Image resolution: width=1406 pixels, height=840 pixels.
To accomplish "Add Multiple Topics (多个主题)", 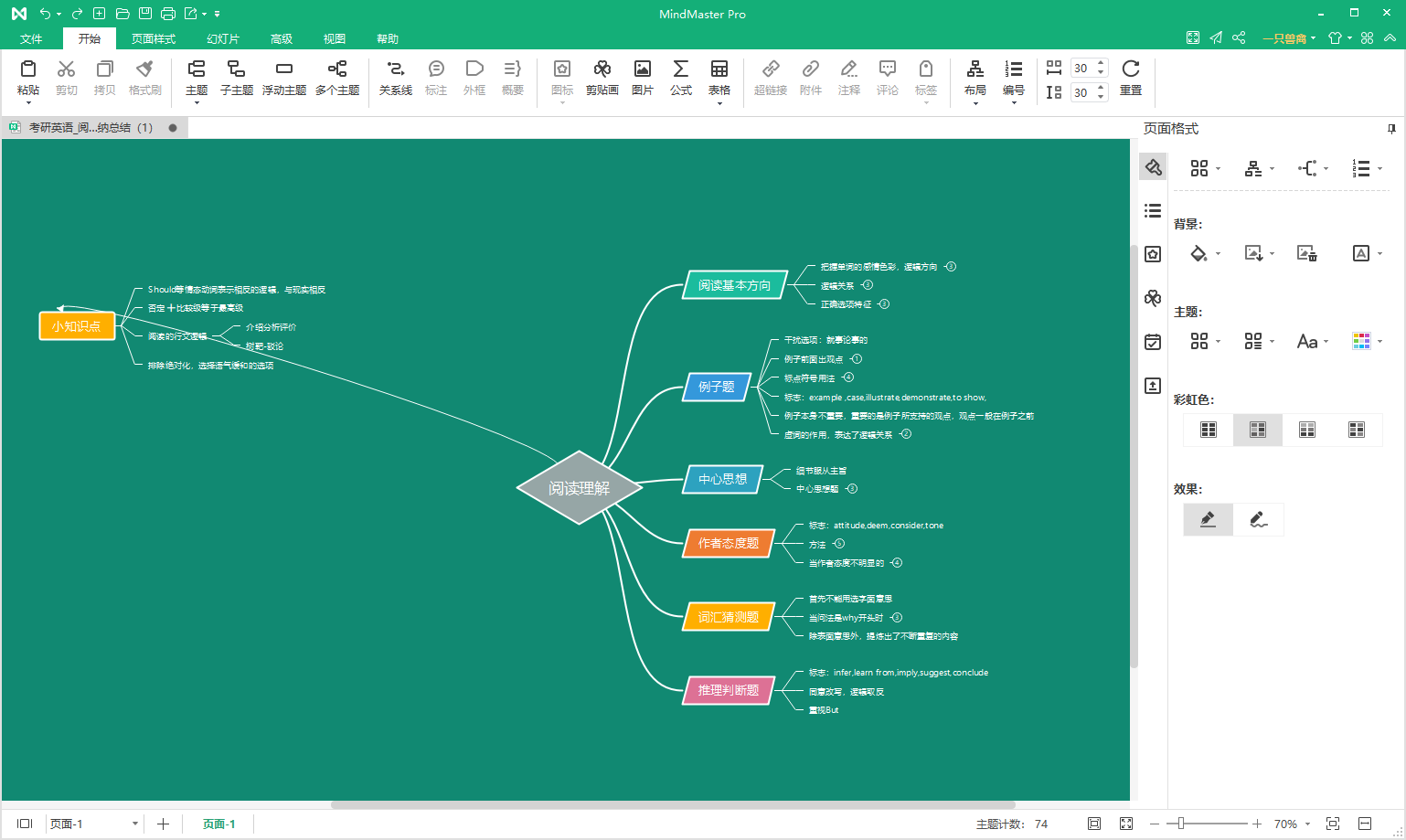I will [x=337, y=78].
